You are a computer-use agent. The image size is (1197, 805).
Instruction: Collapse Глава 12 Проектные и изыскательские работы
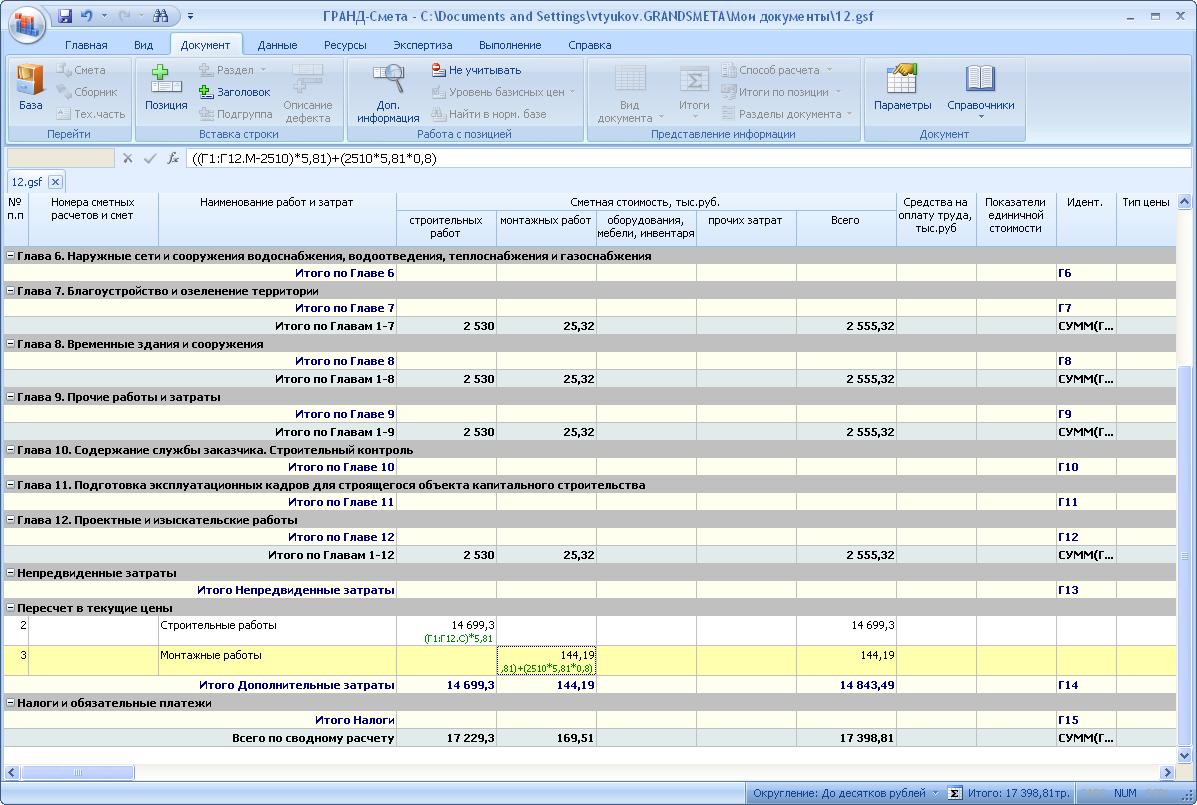pos(10,520)
